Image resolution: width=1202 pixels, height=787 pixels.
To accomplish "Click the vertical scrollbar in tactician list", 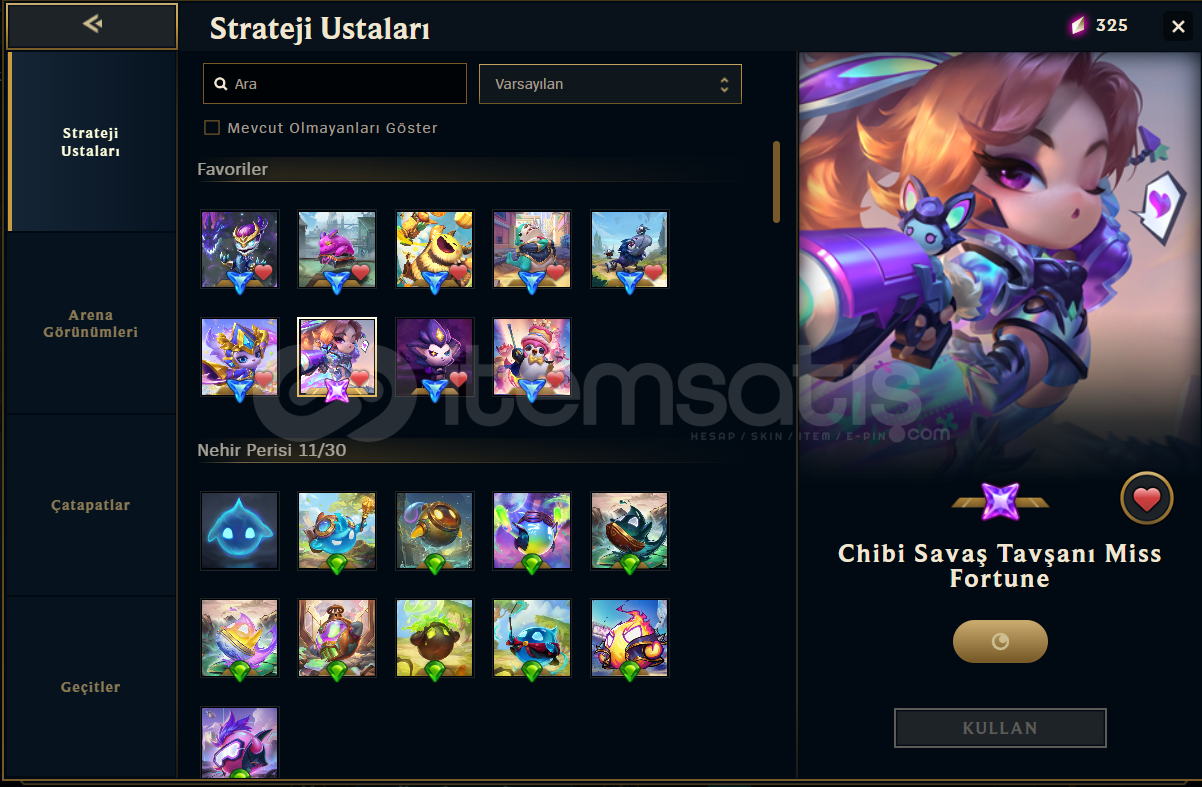I will pyautogui.click(x=776, y=182).
